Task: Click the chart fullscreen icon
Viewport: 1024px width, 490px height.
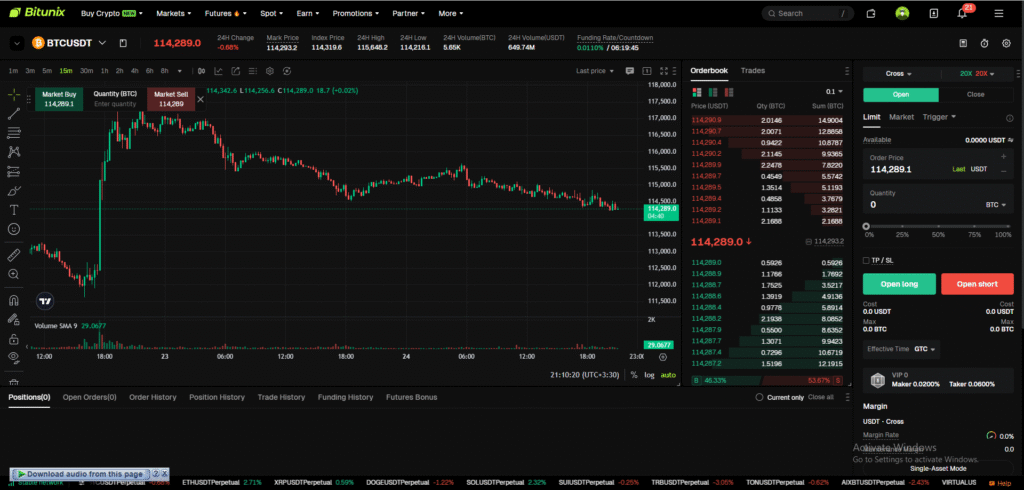Action: 662,71
